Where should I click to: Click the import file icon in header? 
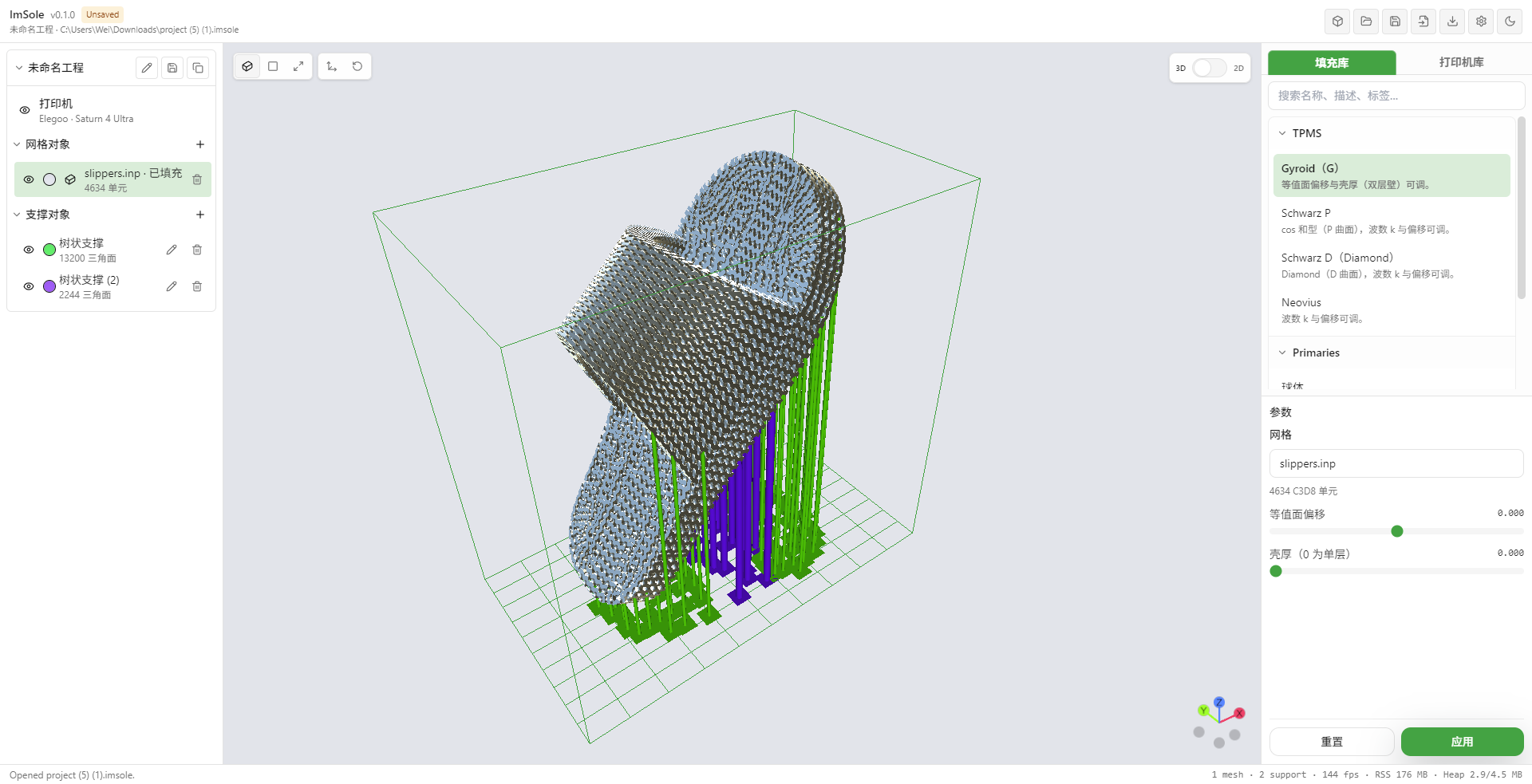pyautogui.click(x=1423, y=22)
